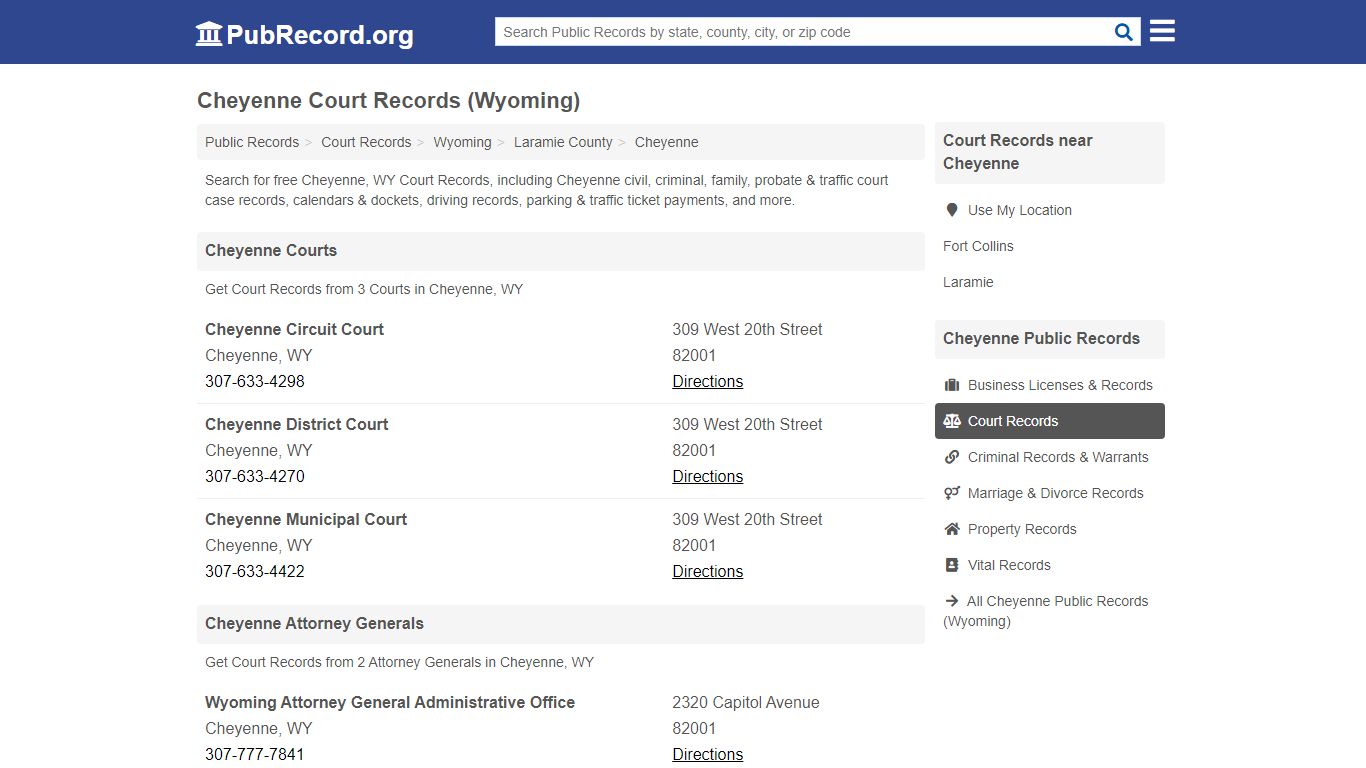
Task: Click the Cheyenne Public Records sidebar heading
Action: (x=1041, y=339)
